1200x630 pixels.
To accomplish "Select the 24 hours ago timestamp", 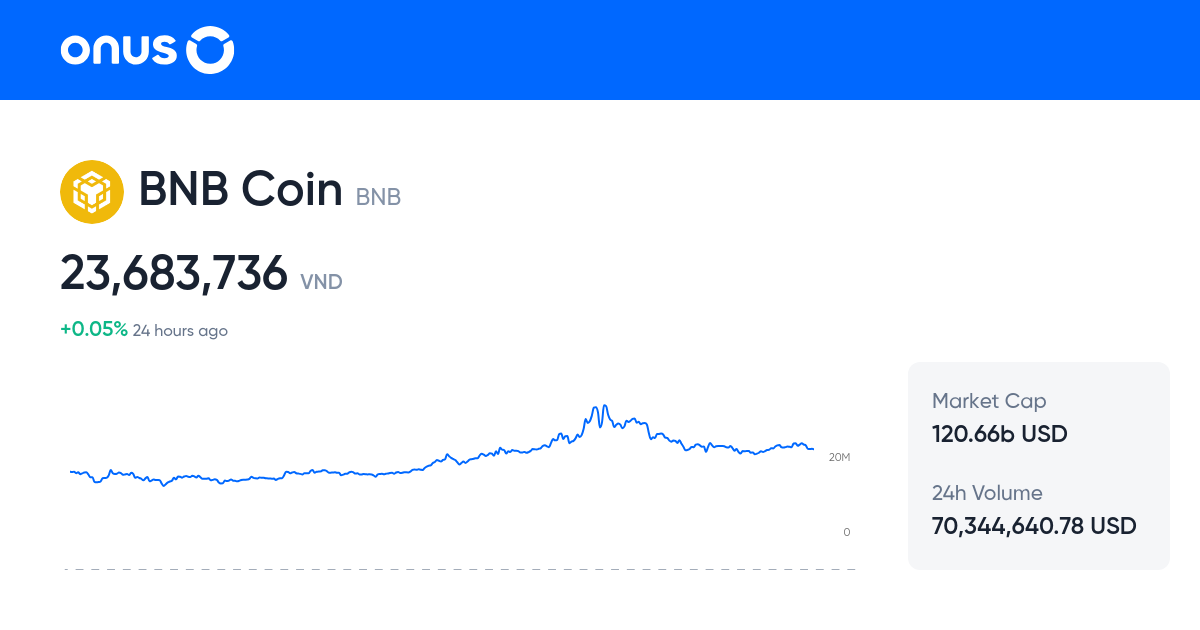I will pos(181,330).
